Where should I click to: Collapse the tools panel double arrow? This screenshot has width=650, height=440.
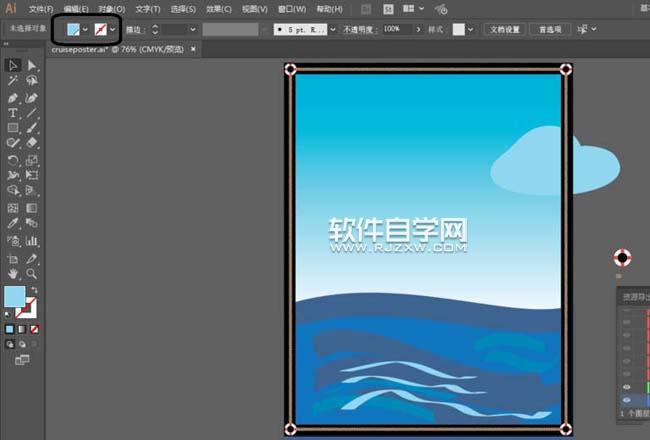(x=6, y=44)
